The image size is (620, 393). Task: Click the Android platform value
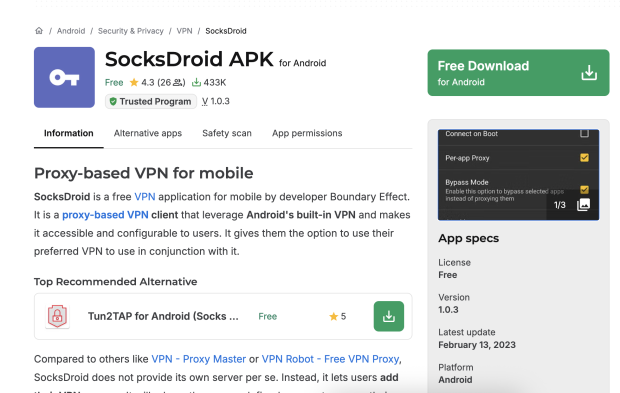tap(455, 380)
